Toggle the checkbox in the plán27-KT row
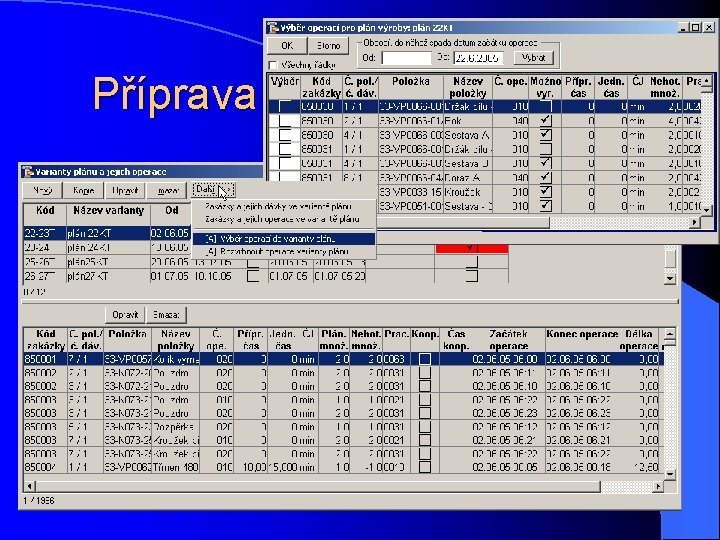The width and height of the screenshot is (720, 540). pos(253,276)
